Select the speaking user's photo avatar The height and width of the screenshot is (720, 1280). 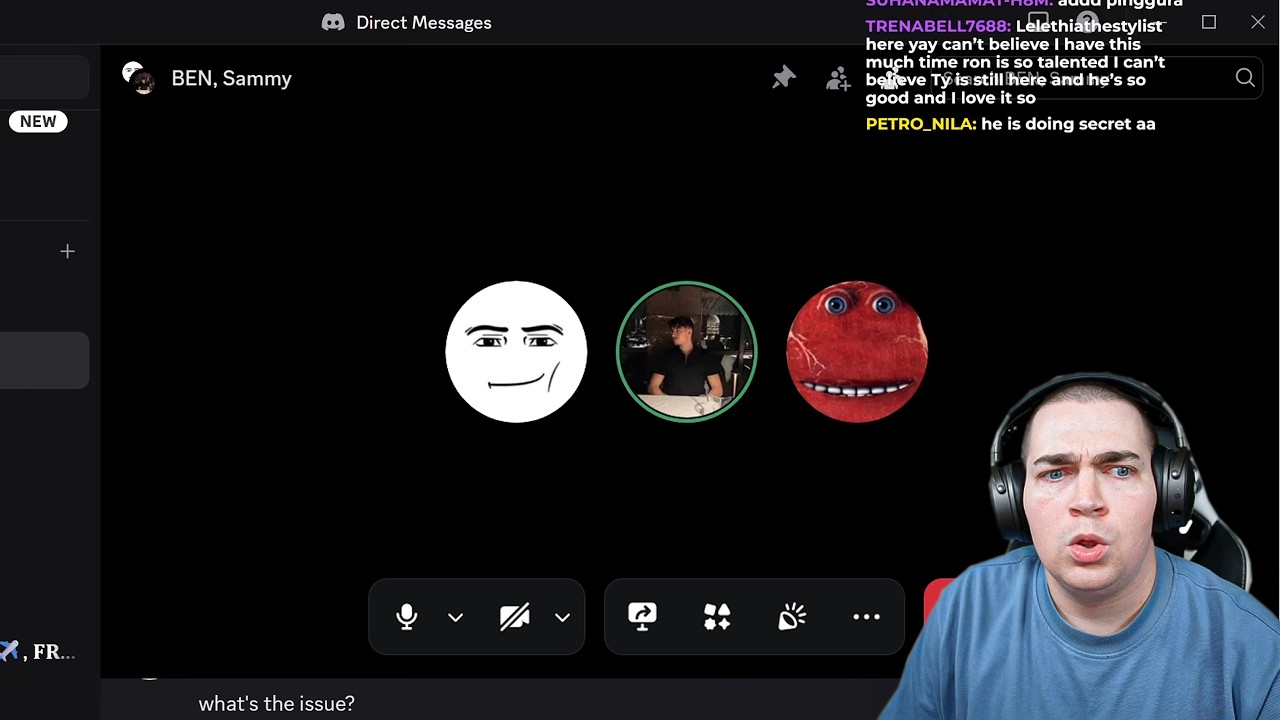coord(686,351)
